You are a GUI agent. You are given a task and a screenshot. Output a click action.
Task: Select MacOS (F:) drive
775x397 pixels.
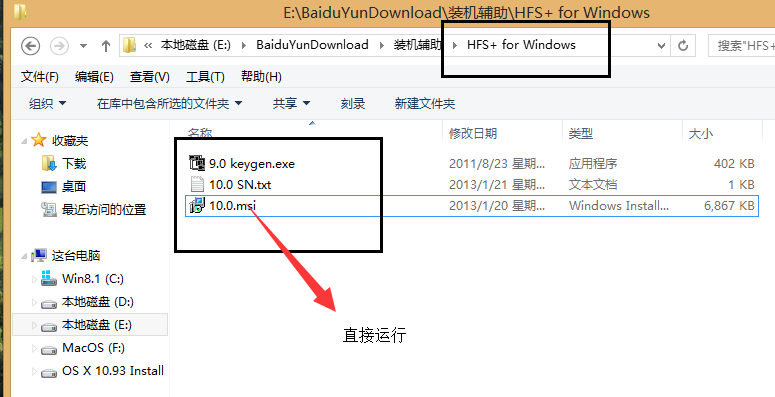coord(93,348)
